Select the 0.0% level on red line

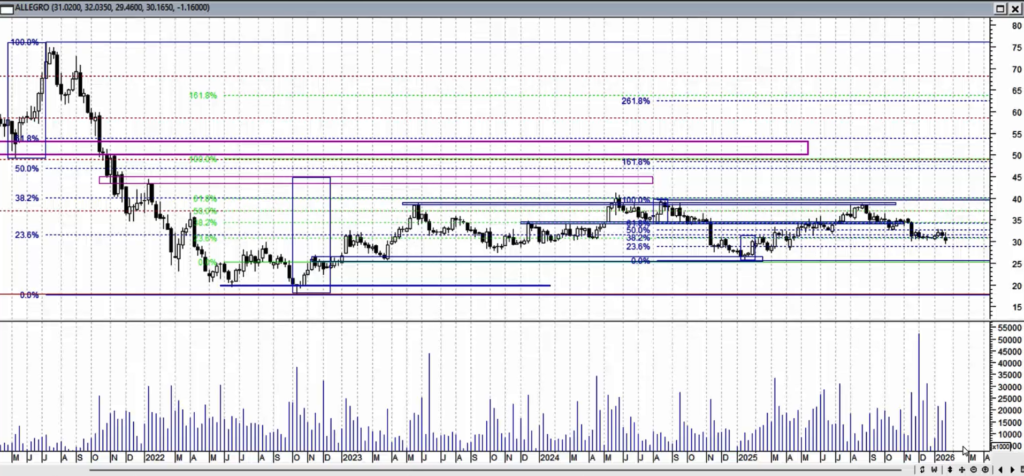click(x=29, y=296)
